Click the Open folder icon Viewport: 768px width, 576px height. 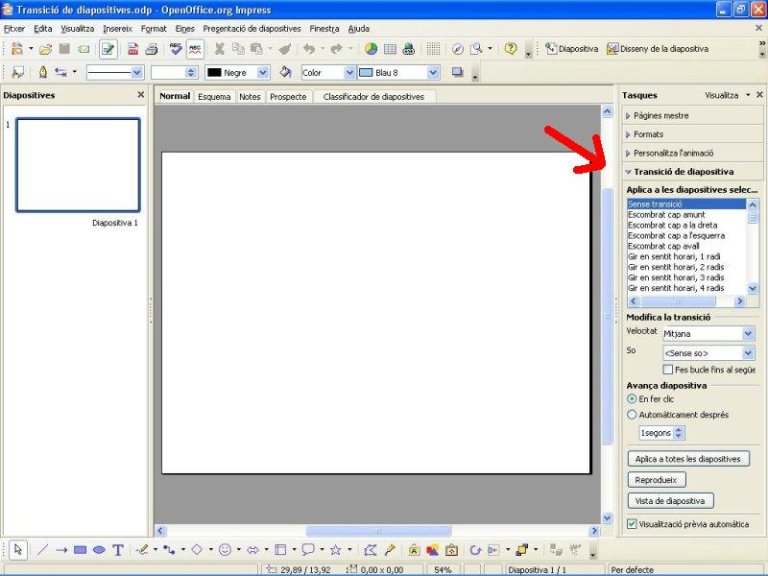point(46,48)
